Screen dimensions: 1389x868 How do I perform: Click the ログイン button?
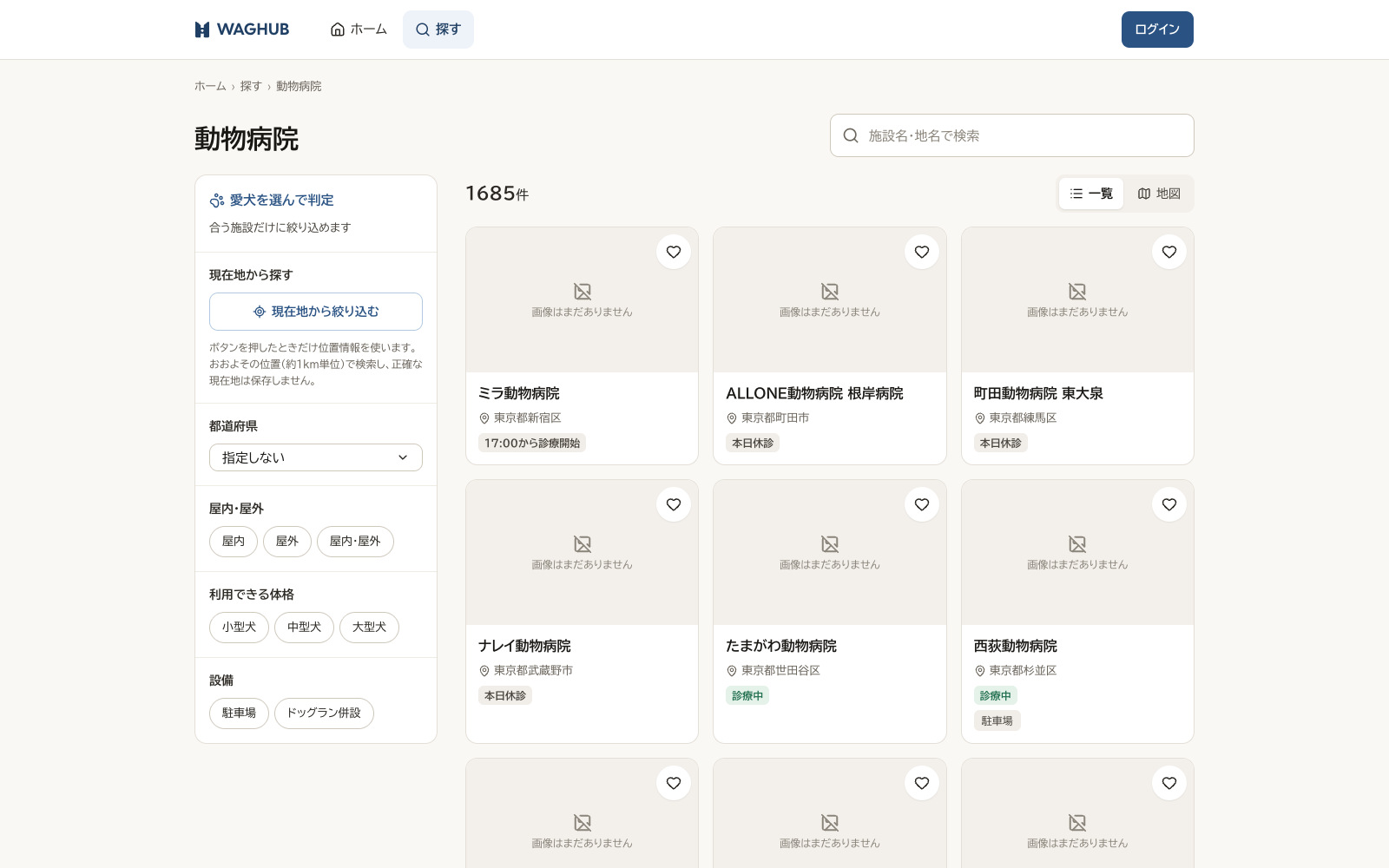point(1157,30)
